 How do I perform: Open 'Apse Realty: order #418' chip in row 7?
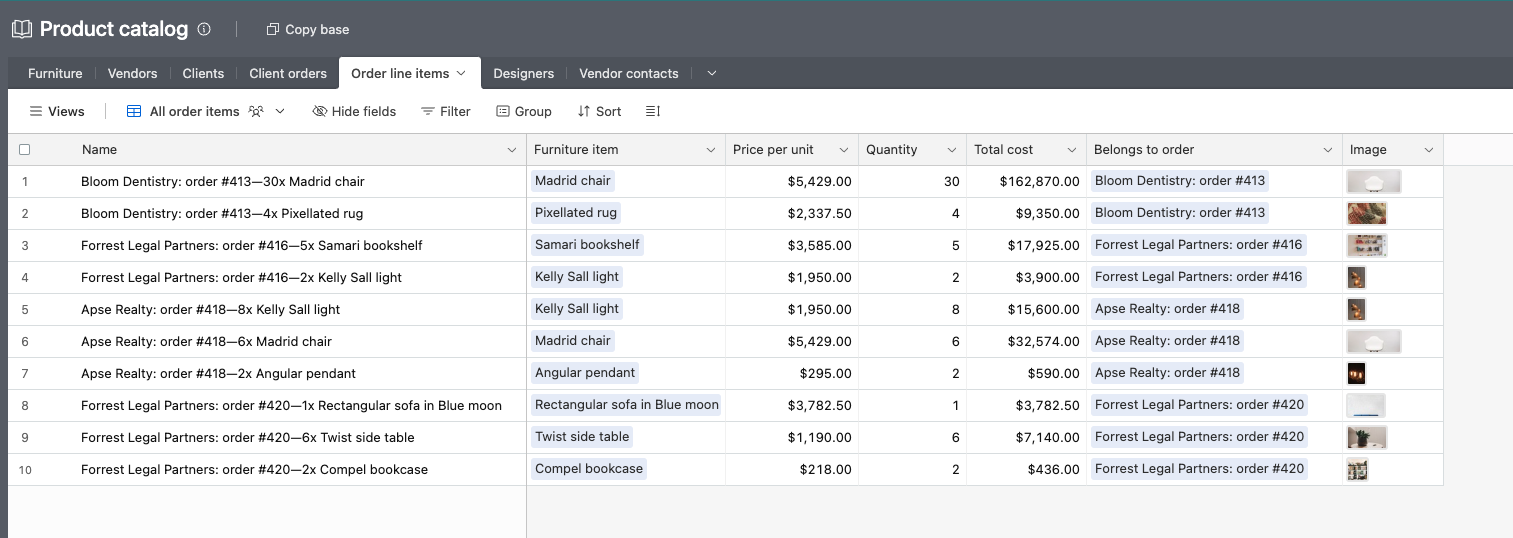[1167, 373]
